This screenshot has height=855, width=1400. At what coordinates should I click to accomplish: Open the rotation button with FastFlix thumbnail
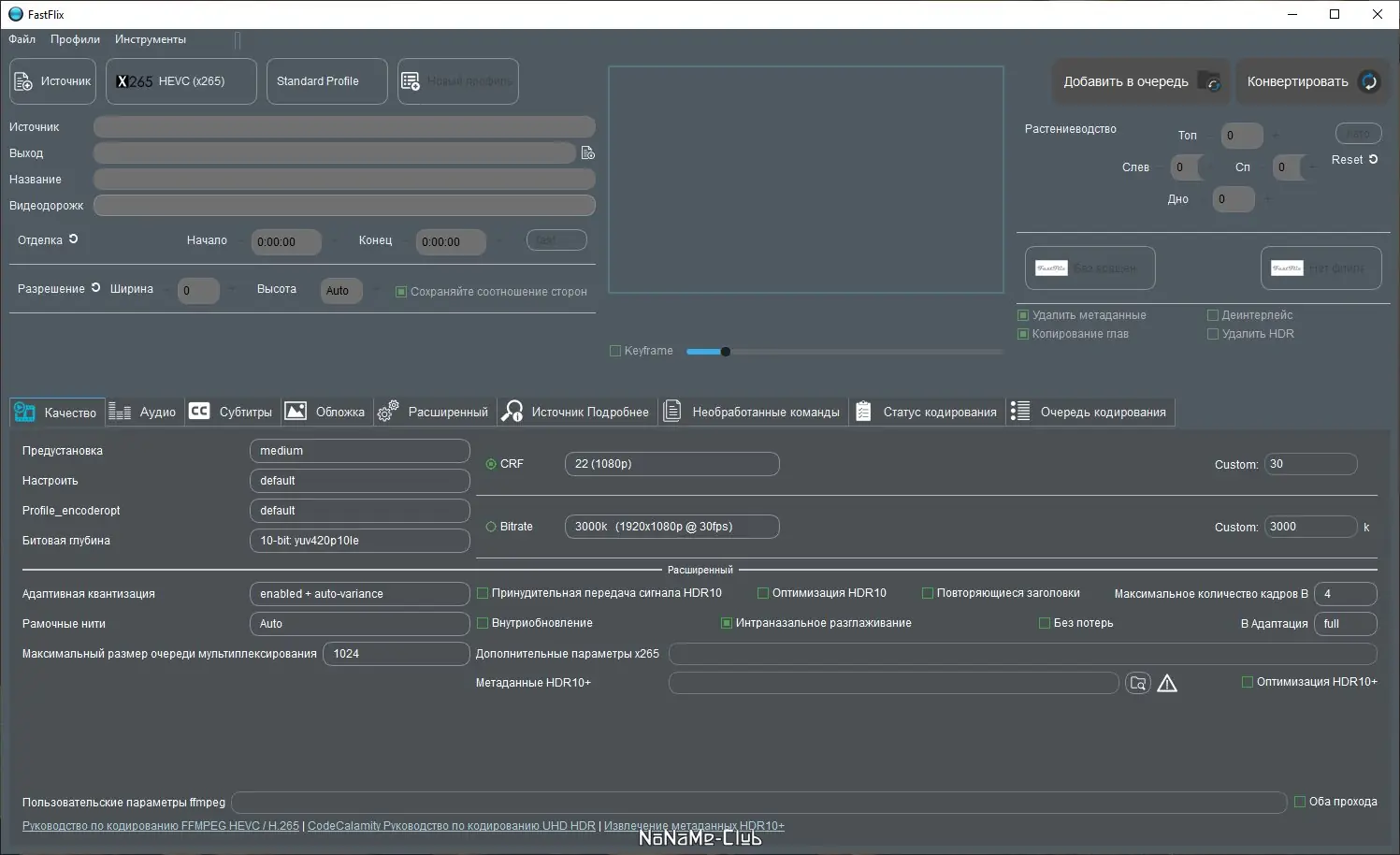(1090, 268)
